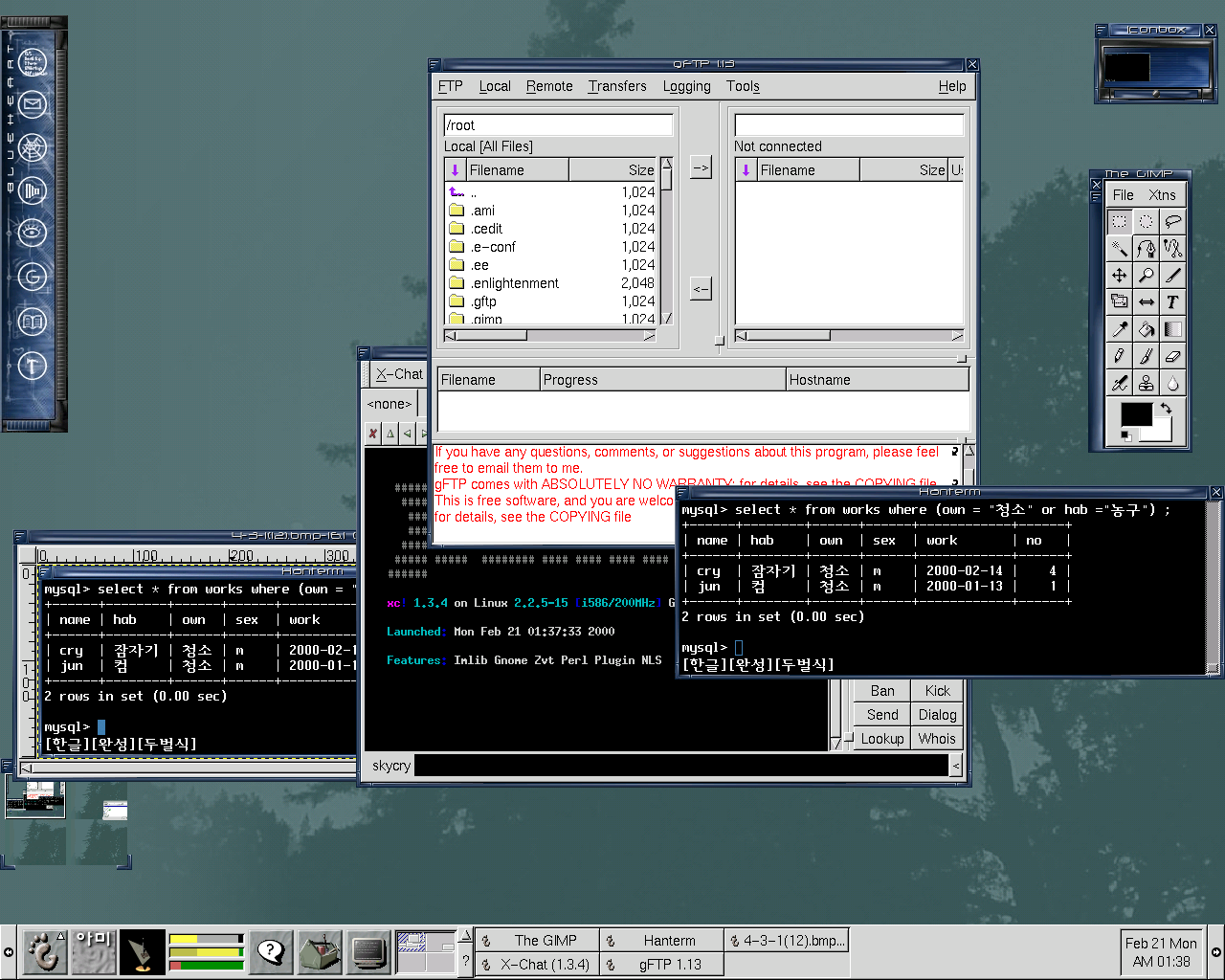Open the Logging menu in gFTP
The height and width of the screenshot is (980, 1225).
[x=687, y=86]
